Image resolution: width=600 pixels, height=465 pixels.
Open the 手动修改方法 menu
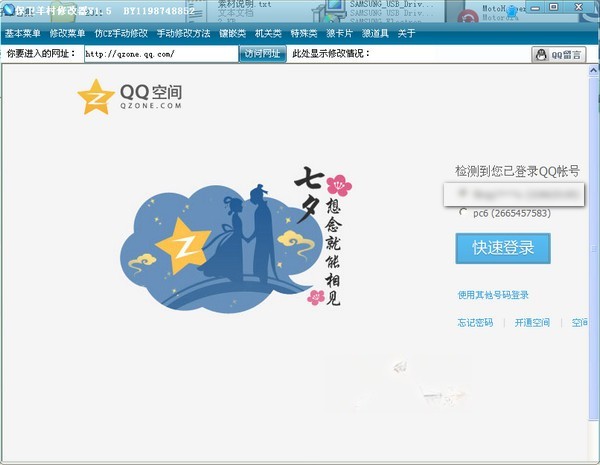pos(184,33)
